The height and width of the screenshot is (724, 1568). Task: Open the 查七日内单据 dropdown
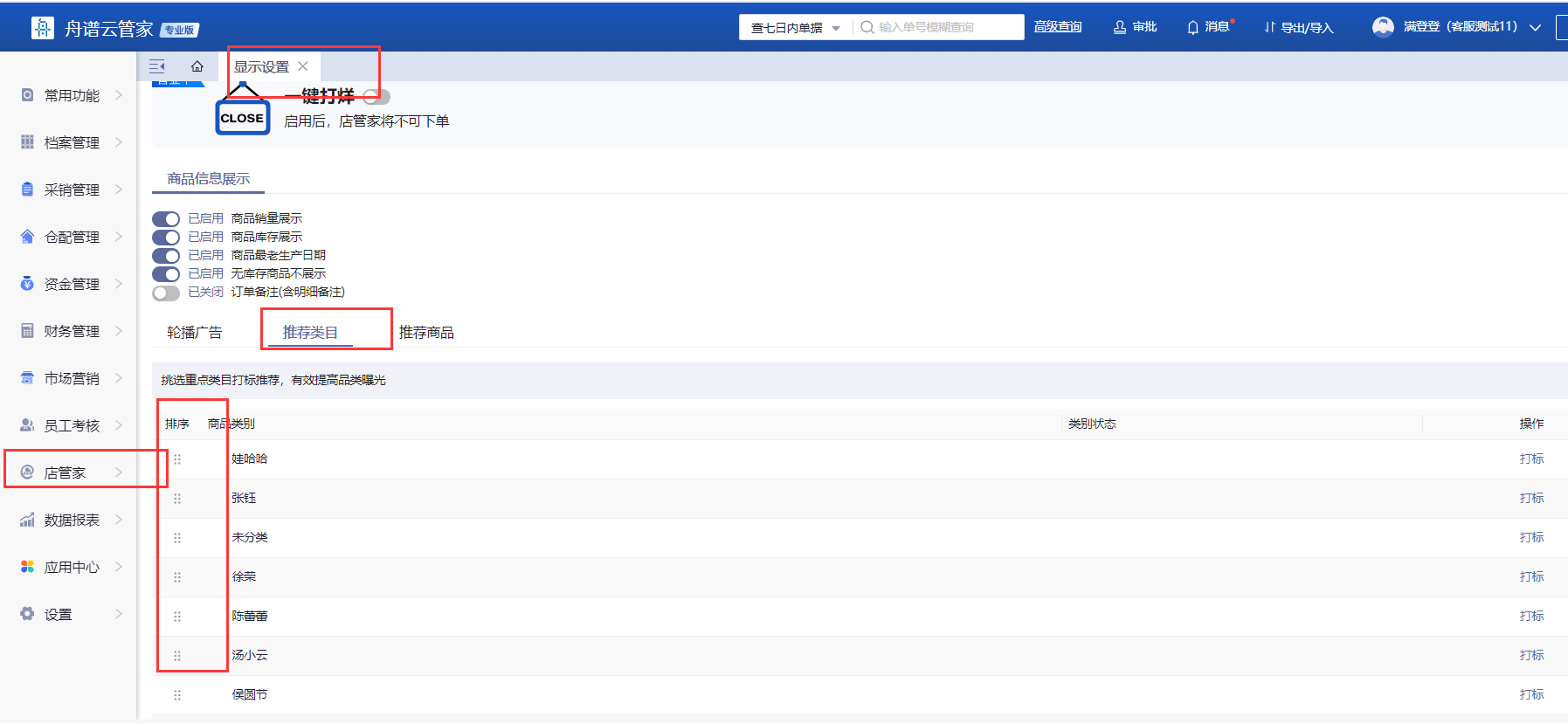coord(795,28)
